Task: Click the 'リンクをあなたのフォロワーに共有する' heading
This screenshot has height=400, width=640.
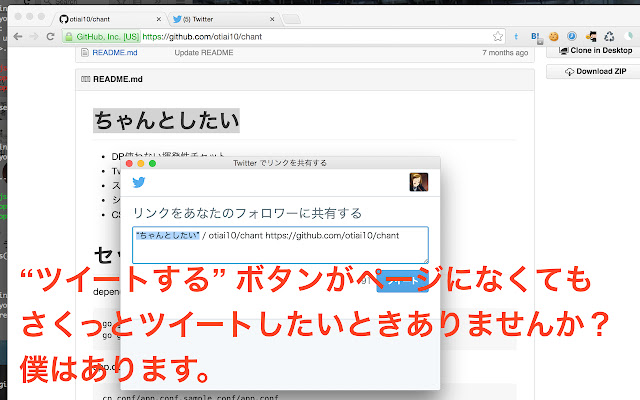Action: coord(247,213)
